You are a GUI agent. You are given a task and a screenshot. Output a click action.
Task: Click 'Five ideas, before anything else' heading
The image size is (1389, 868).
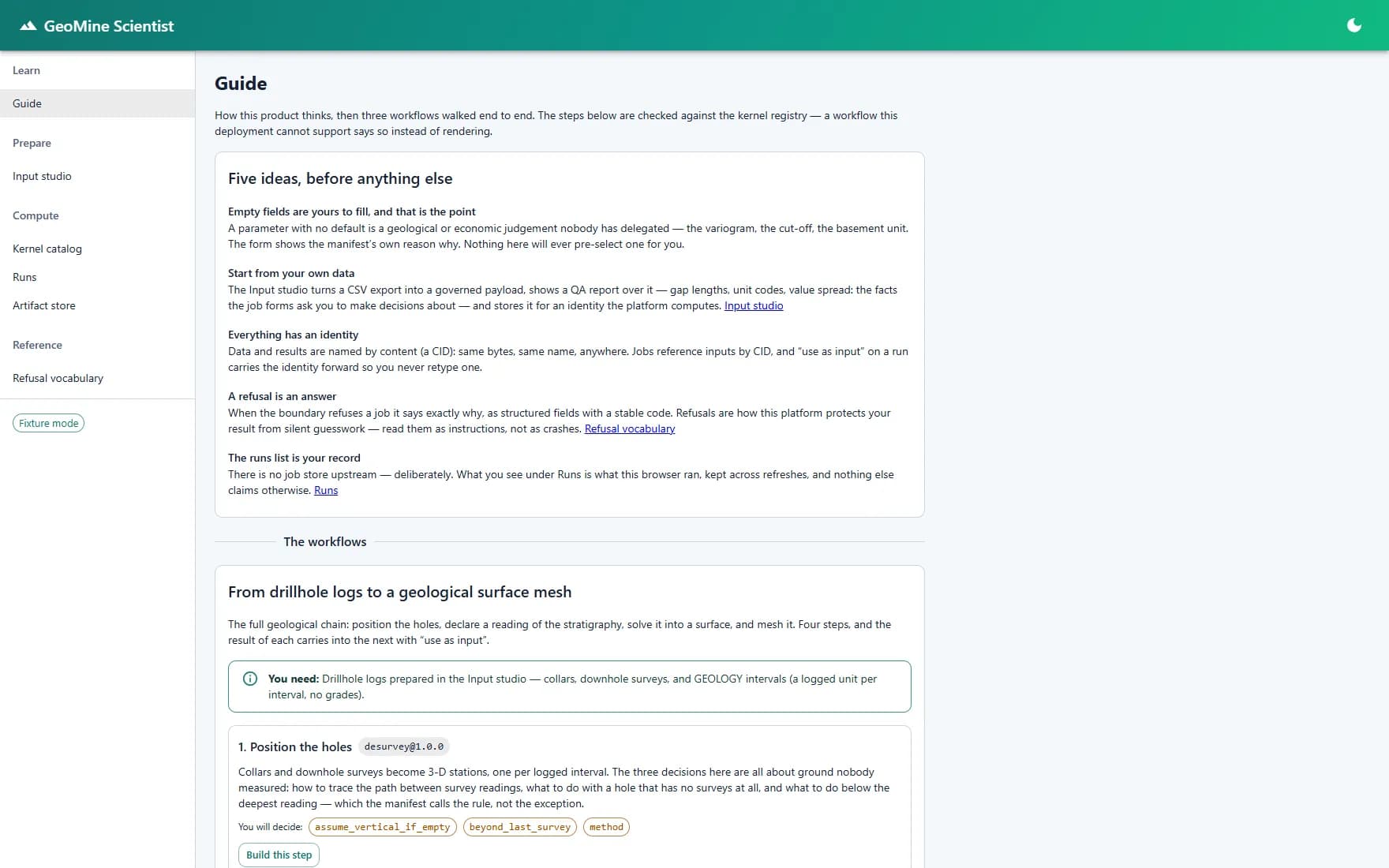[x=340, y=178]
